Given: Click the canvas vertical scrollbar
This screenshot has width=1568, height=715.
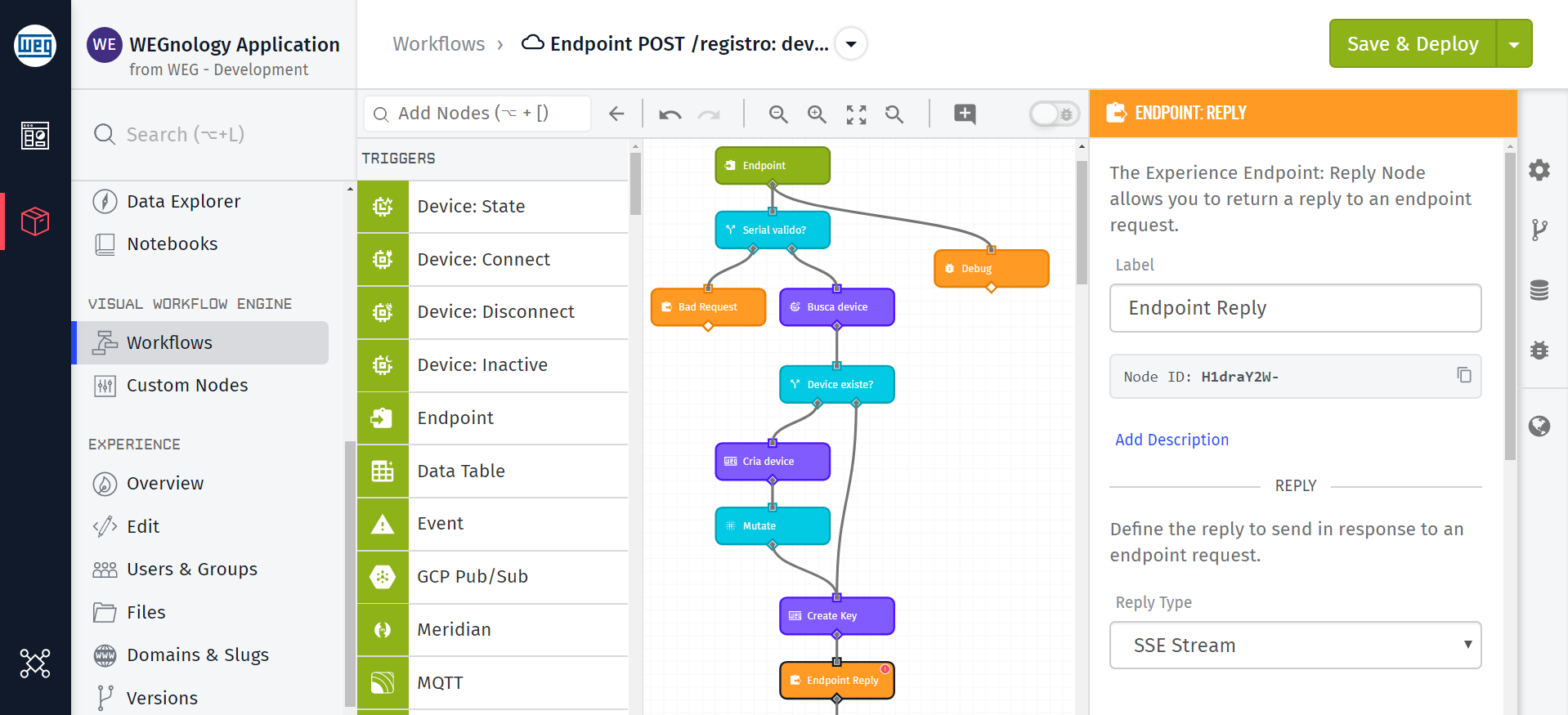Looking at the screenshot, I should (1082, 222).
